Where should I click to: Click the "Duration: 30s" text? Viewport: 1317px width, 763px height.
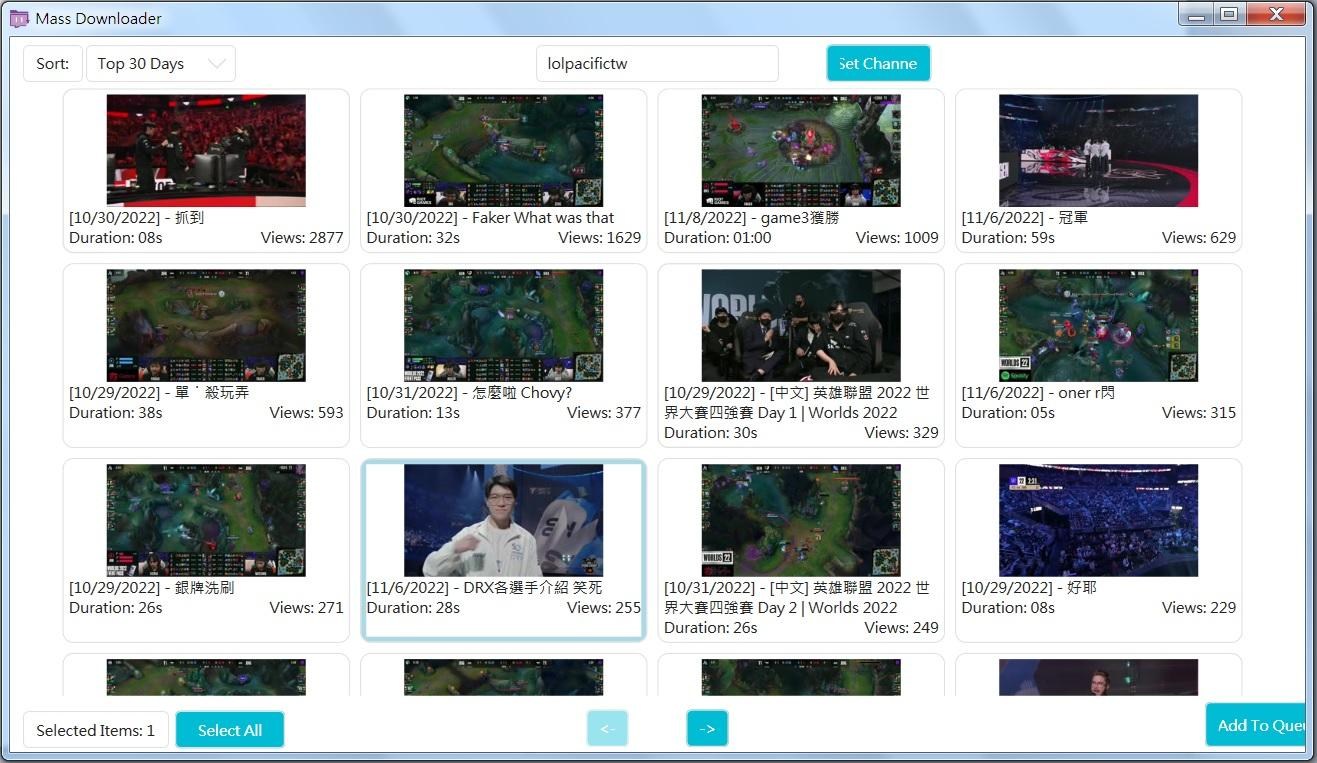click(x=711, y=433)
